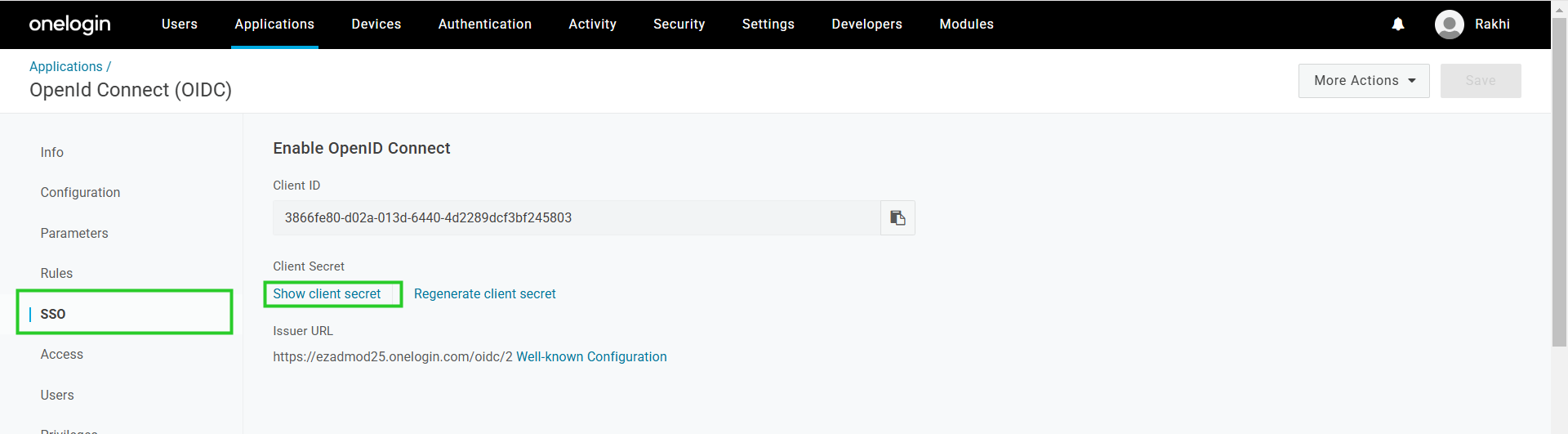Open the Devices menu
This screenshot has height=434, width=1568.
tap(376, 25)
